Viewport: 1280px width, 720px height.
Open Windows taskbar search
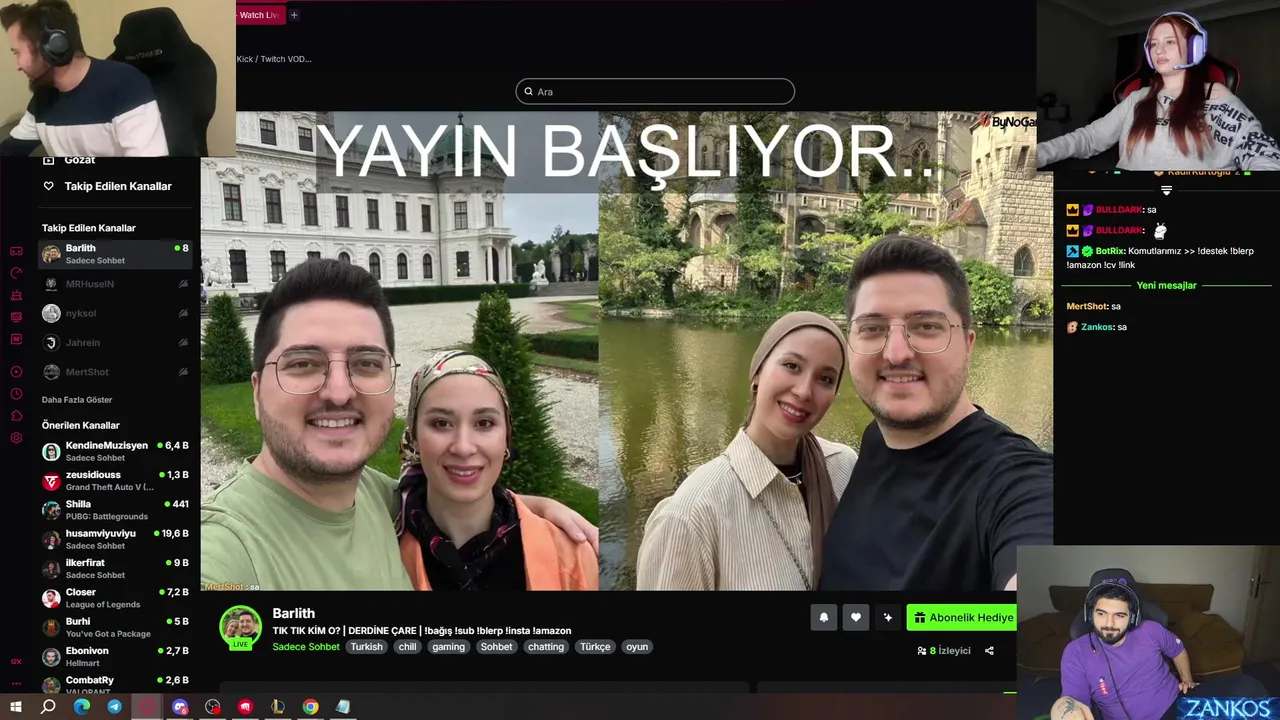[x=48, y=707]
